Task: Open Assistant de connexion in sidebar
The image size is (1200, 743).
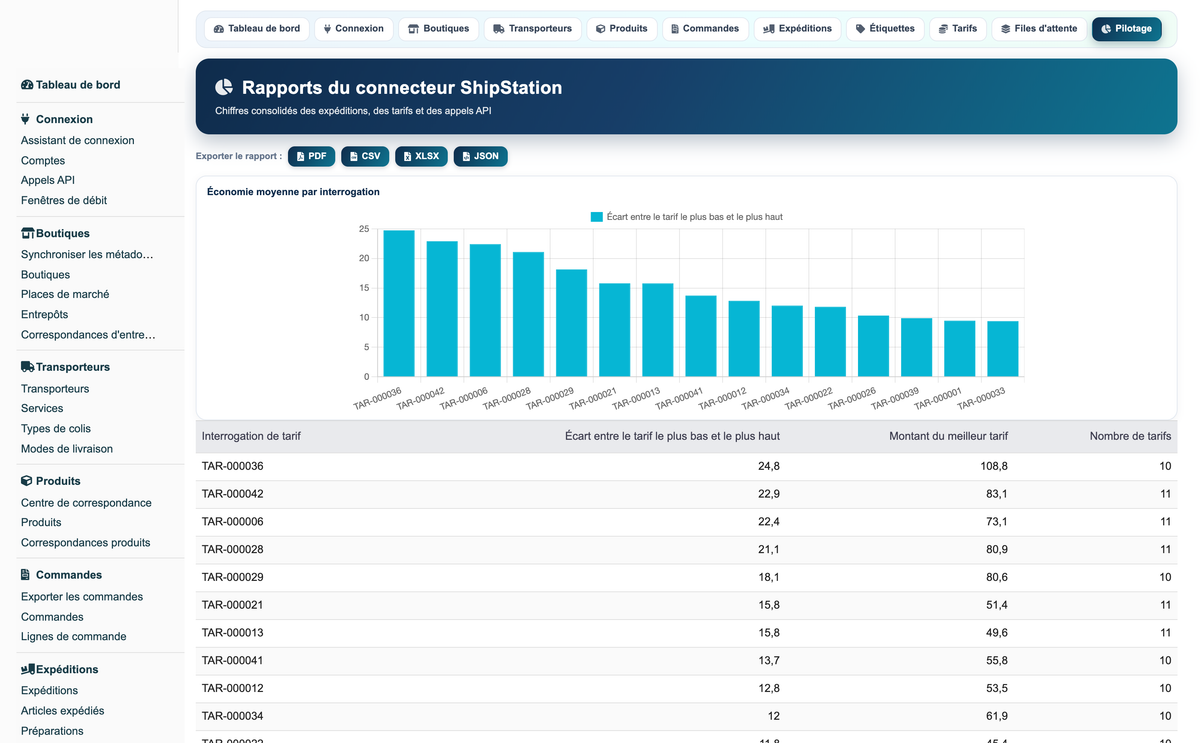Action: [x=78, y=141]
